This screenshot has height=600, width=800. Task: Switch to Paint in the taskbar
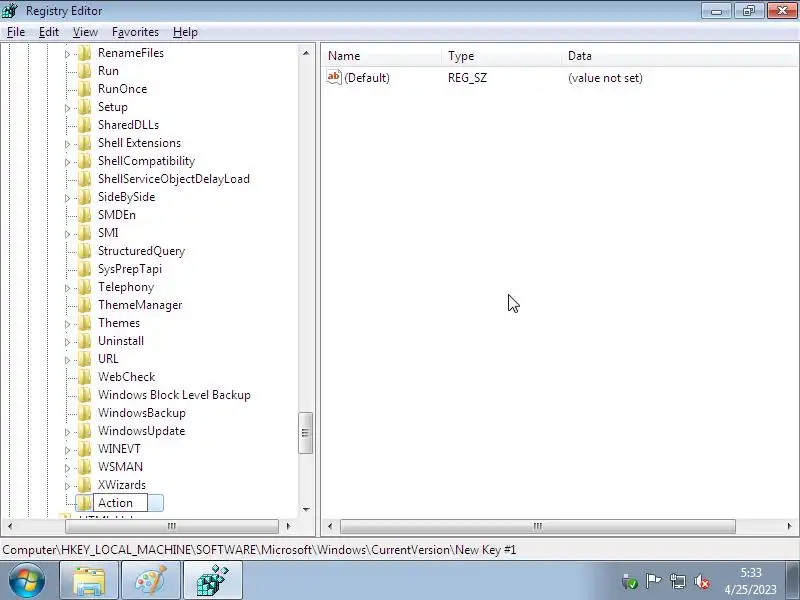(x=151, y=581)
